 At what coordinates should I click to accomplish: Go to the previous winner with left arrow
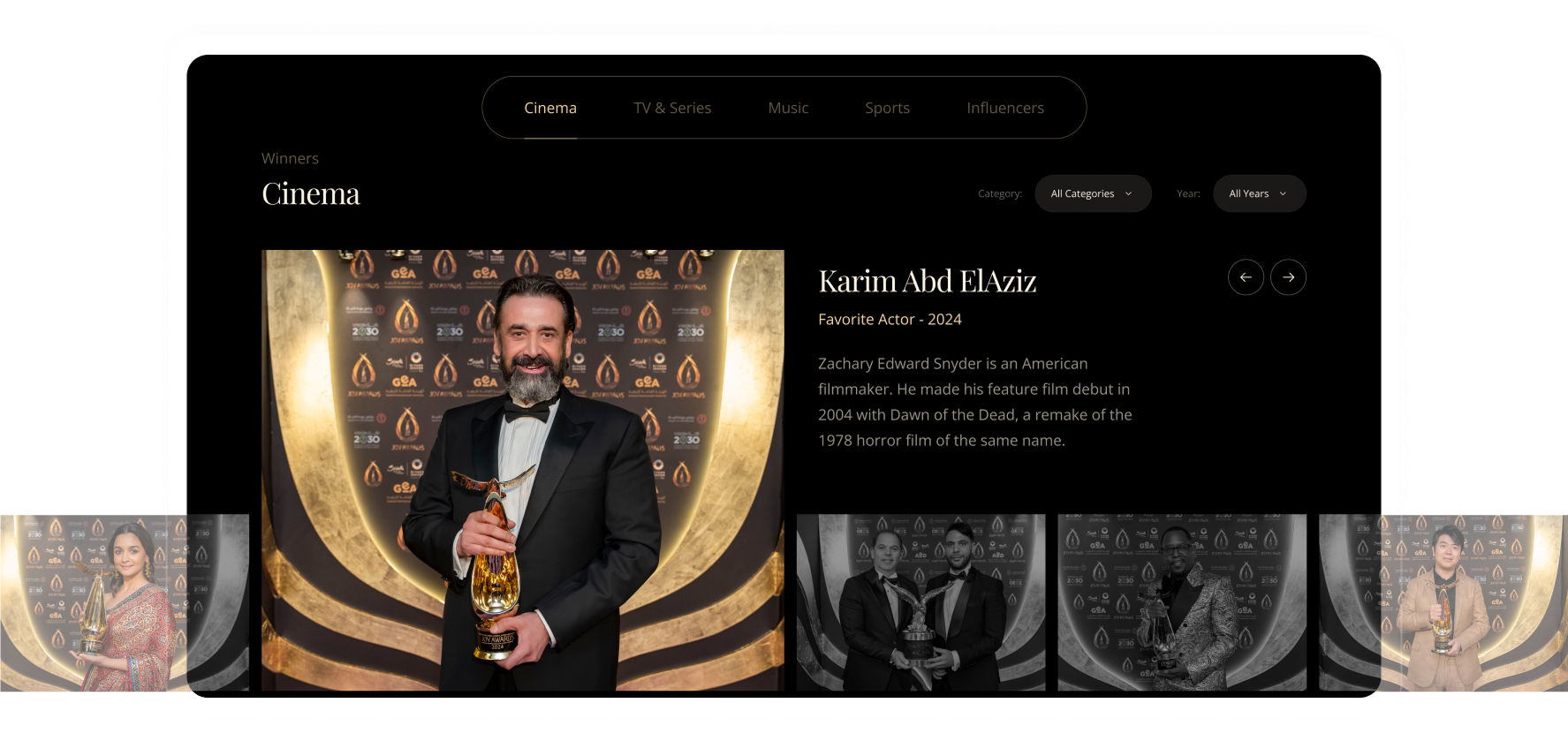click(x=1246, y=277)
